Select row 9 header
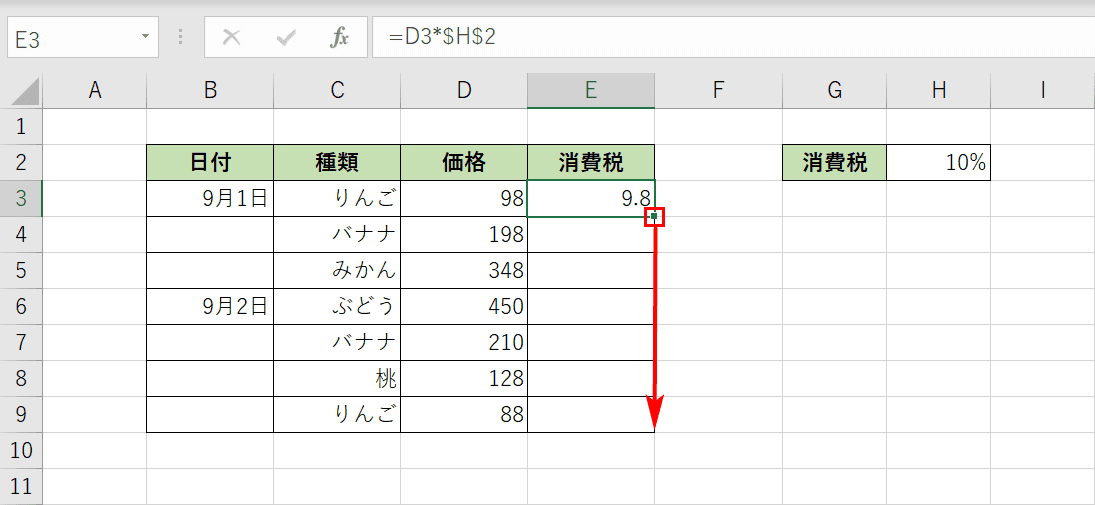This screenshot has height=505, width=1095. [x=21, y=415]
